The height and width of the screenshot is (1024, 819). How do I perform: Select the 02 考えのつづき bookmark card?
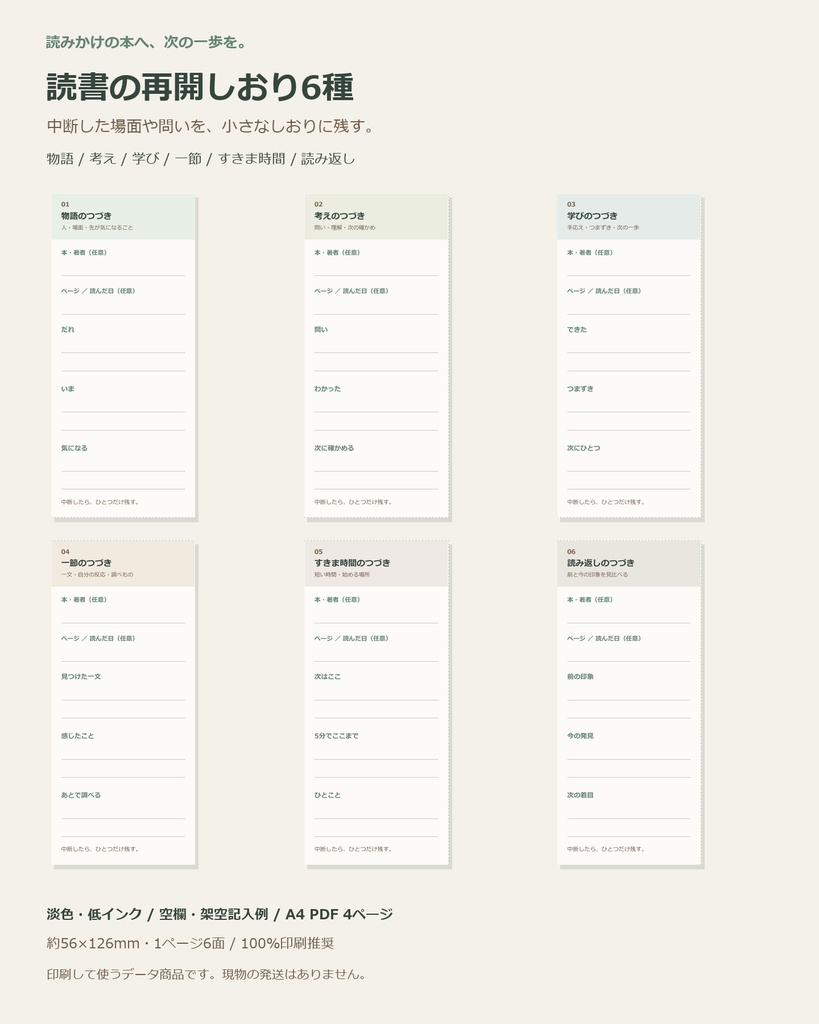tap(376, 357)
